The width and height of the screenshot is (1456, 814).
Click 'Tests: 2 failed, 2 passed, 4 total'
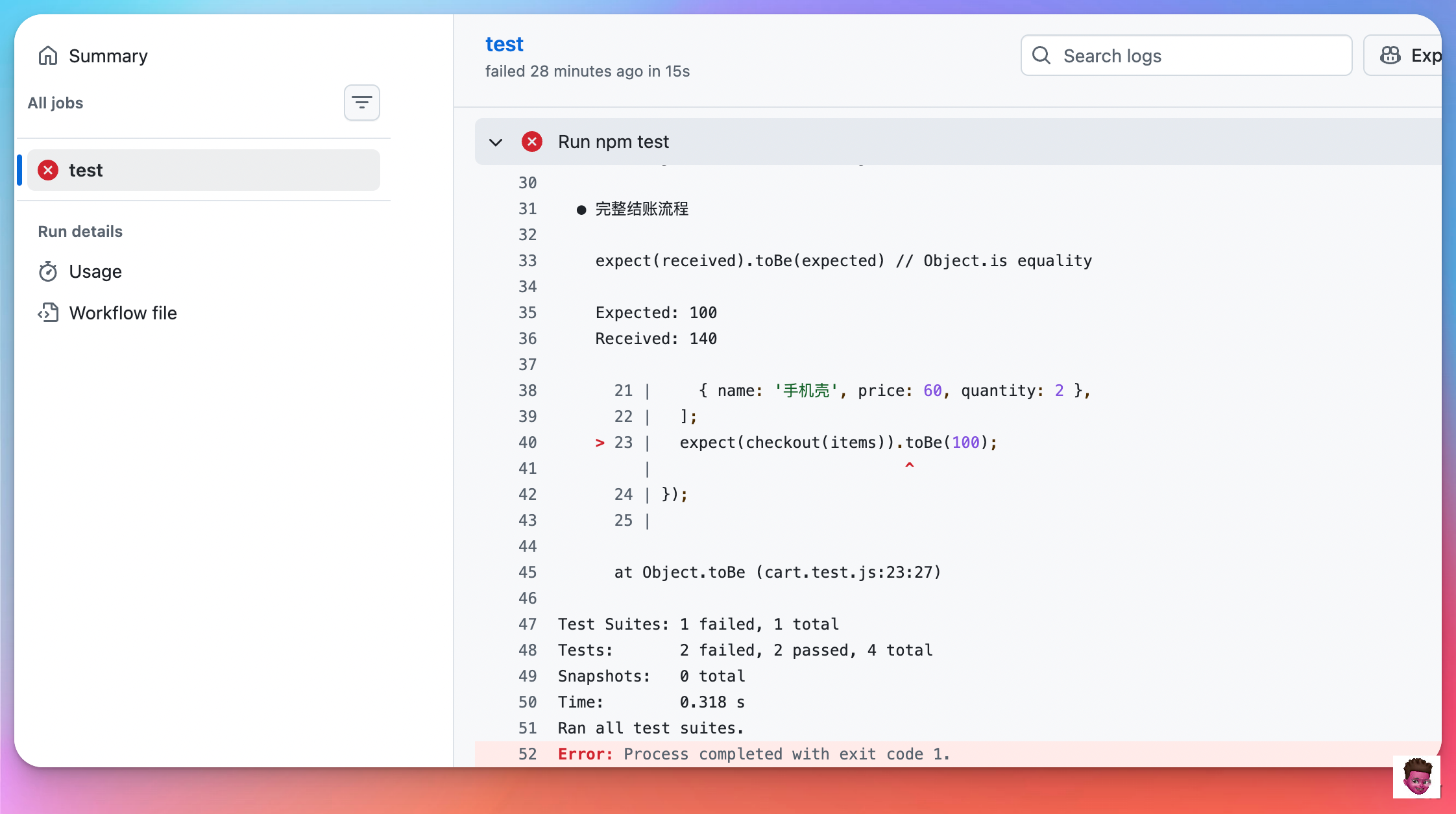point(745,650)
